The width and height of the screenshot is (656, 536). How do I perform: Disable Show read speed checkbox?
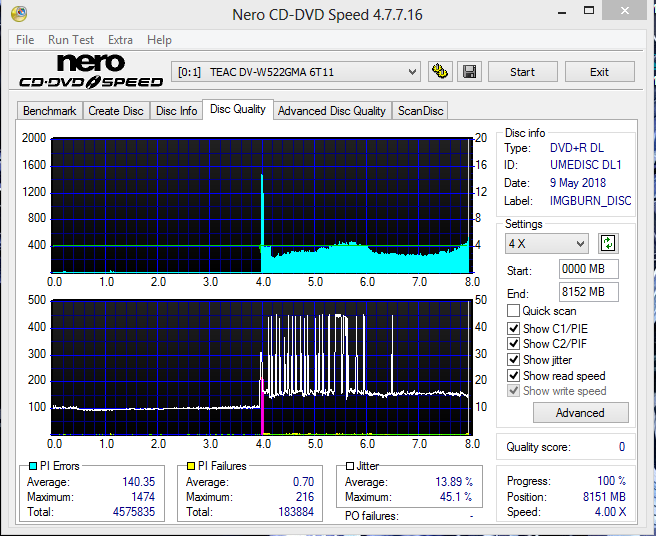tap(513, 375)
